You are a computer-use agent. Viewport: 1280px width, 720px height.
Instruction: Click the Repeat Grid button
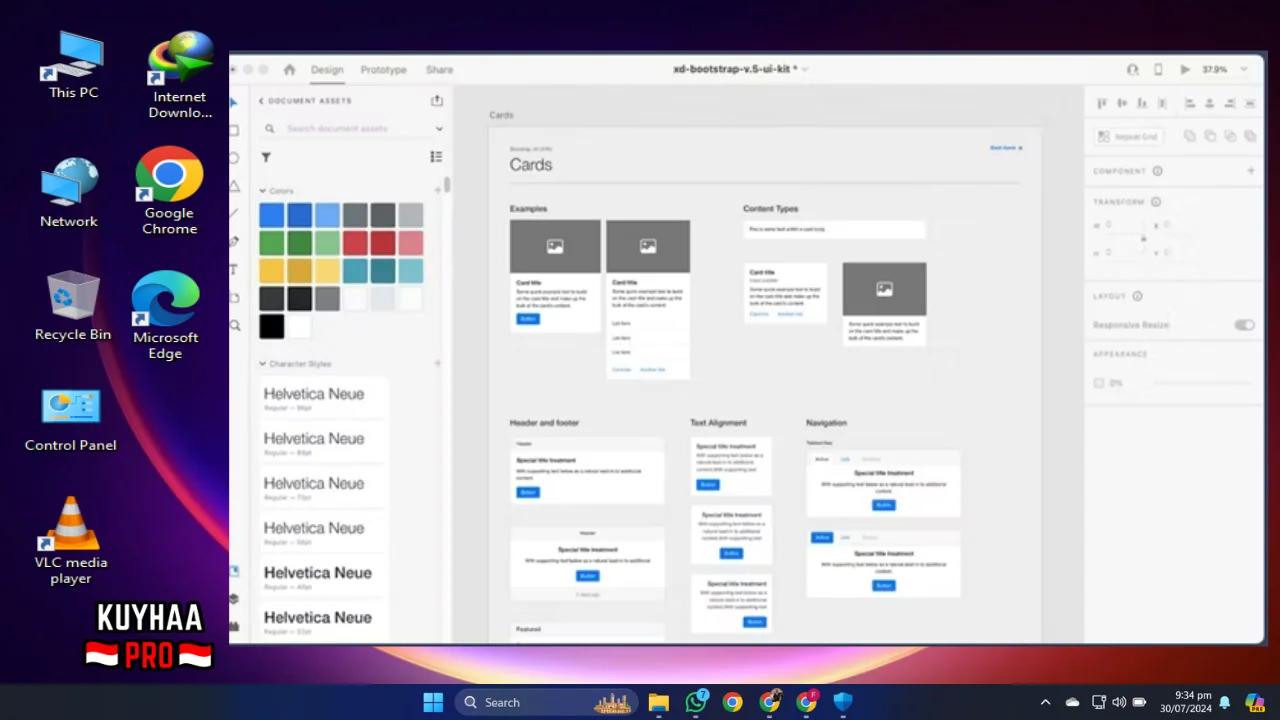1129,137
